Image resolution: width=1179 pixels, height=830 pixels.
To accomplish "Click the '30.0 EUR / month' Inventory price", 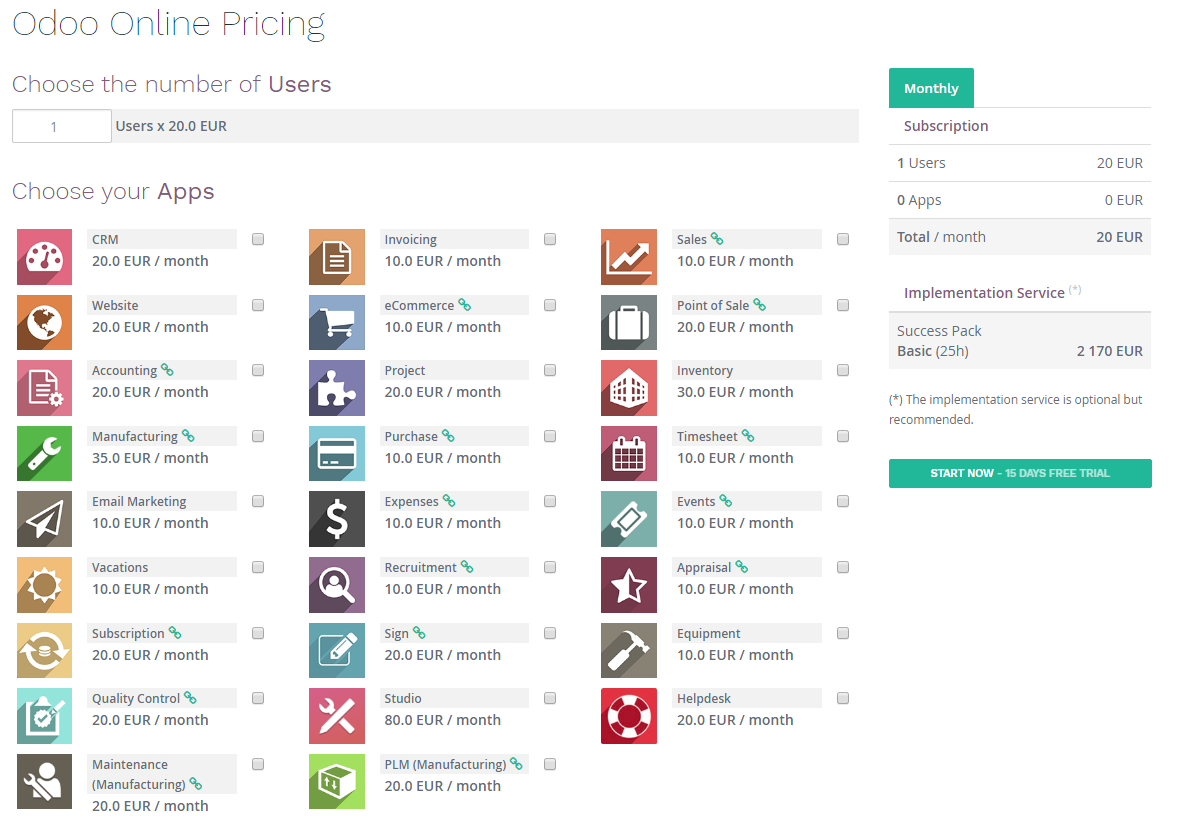I will [x=735, y=392].
